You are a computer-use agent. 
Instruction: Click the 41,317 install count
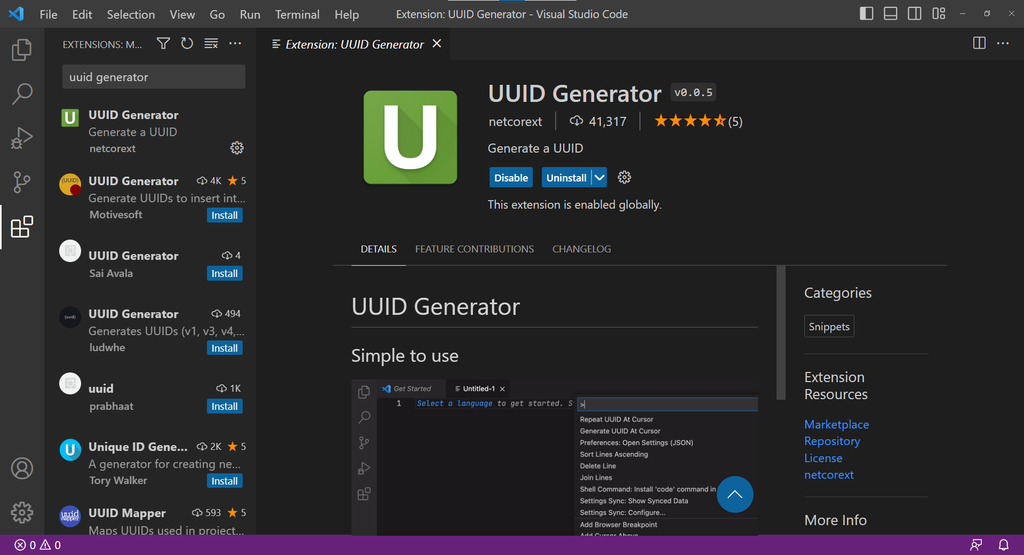point(598,121)
